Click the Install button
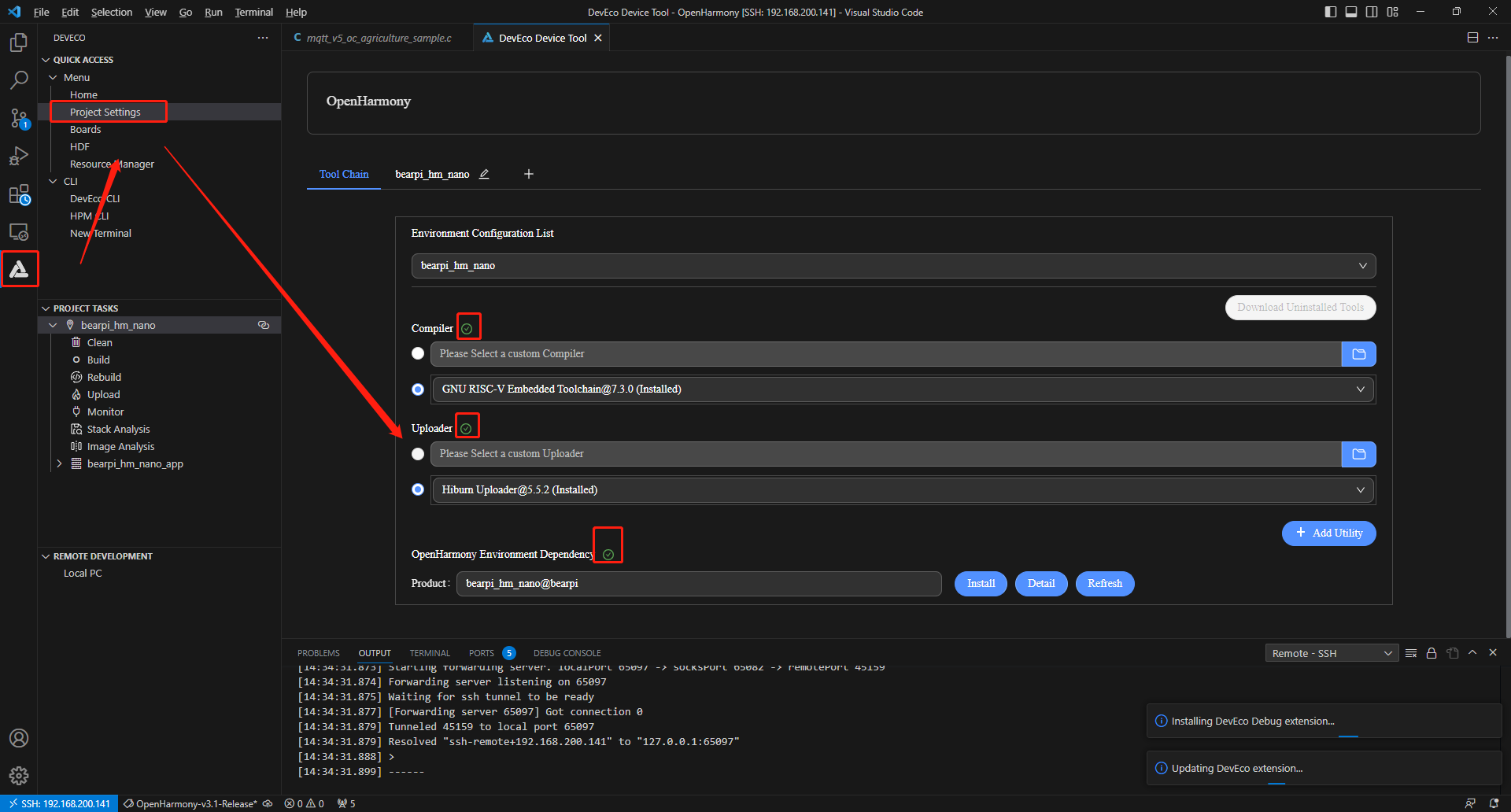The width and height of the screenshot is (1511, 812). click(x=981, y=584)
